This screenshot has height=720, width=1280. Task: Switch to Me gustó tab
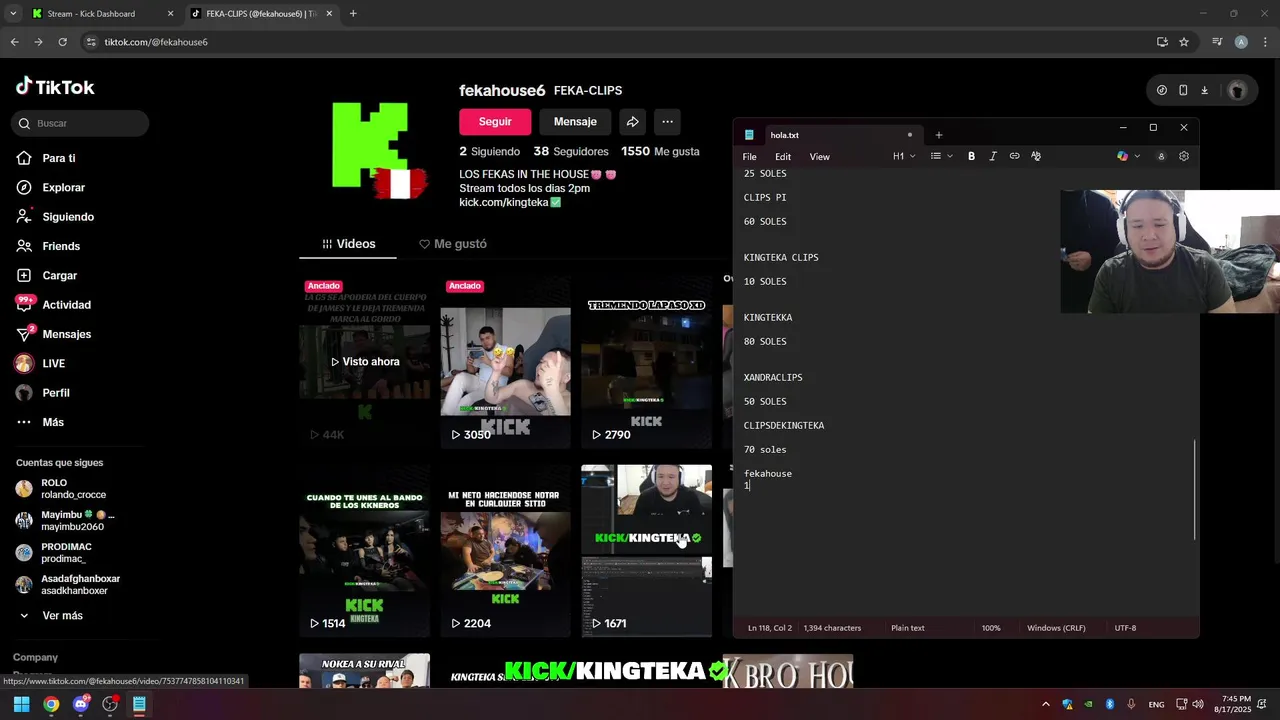[453, 244]
